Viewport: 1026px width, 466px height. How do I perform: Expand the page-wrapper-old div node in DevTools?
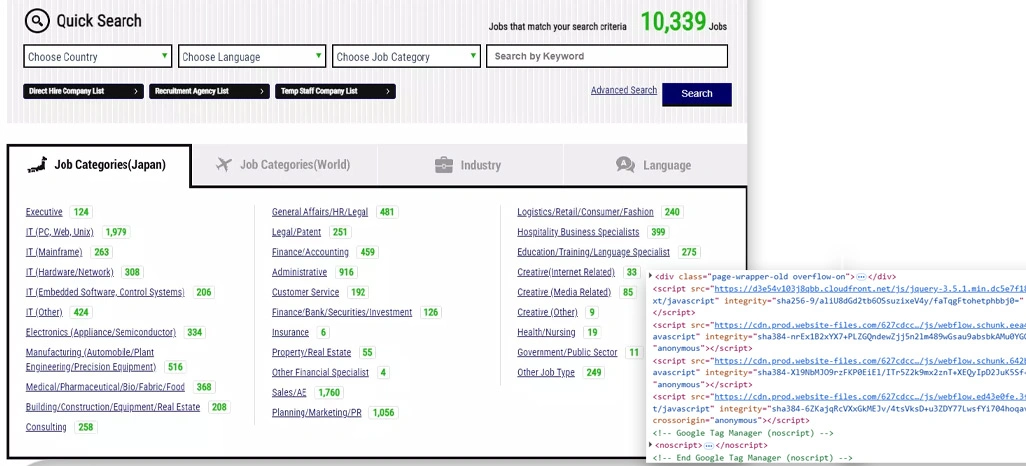650,277
